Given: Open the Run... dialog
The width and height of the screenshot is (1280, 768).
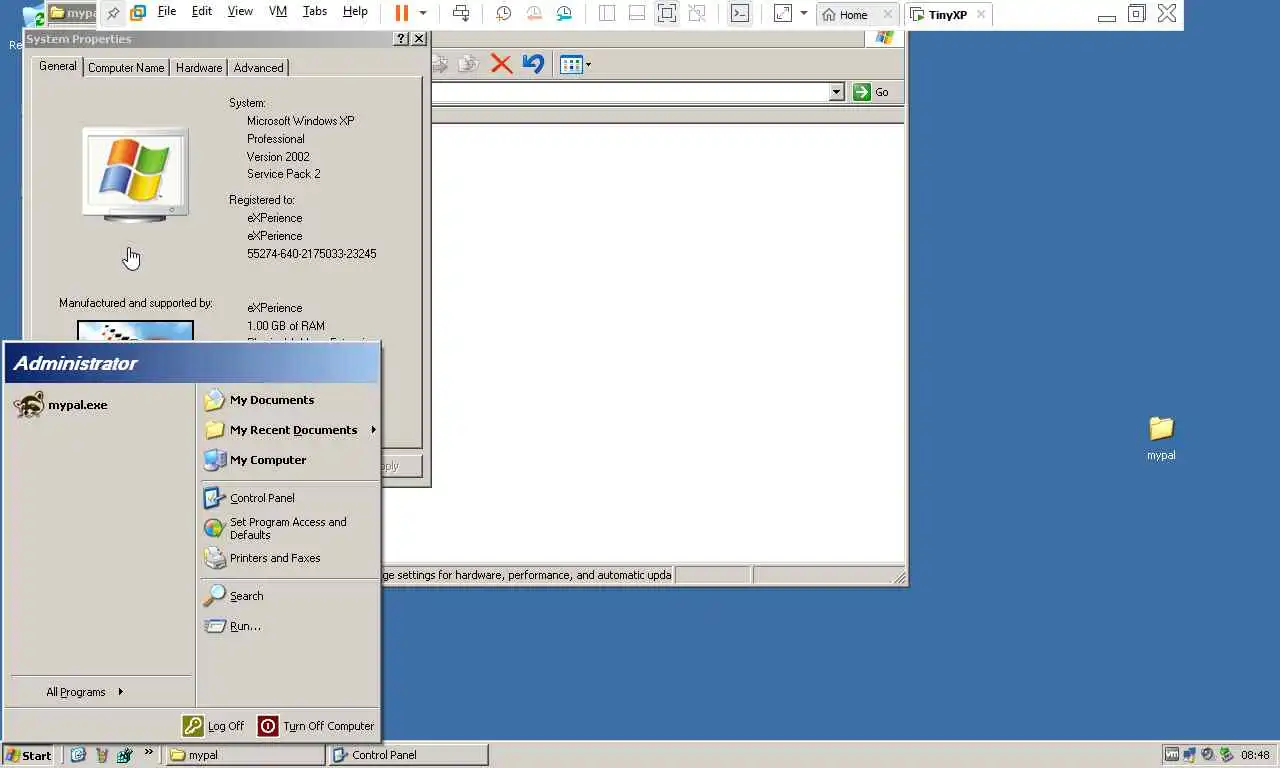Looking at the screenshot, I should tap(233, 626).
